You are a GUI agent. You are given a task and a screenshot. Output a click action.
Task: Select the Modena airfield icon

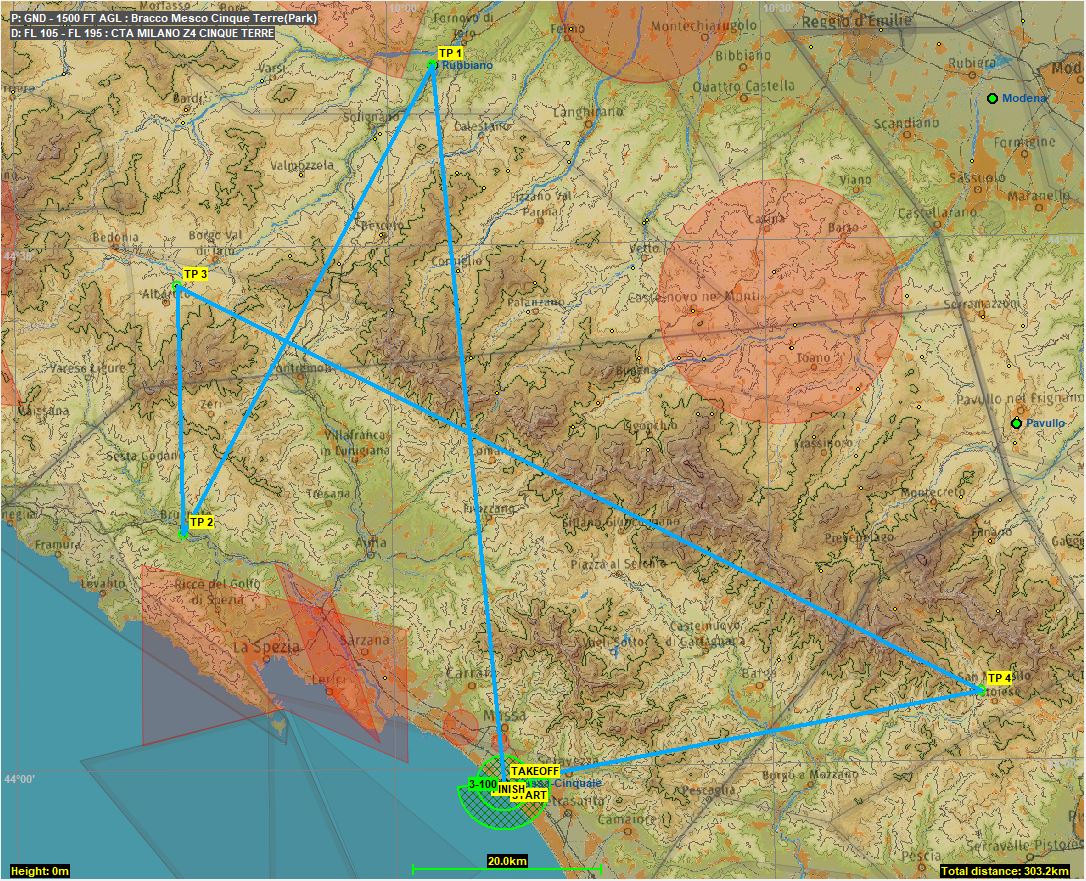pyautogui.click(x=992, y=98)
